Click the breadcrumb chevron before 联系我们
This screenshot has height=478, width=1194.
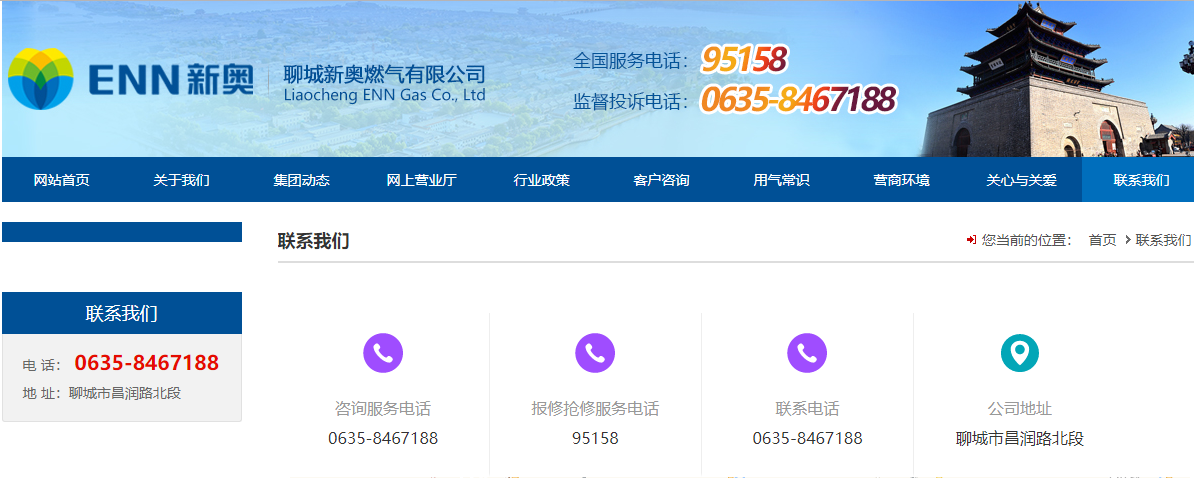pyautogui.click(x=1128, y=240)
